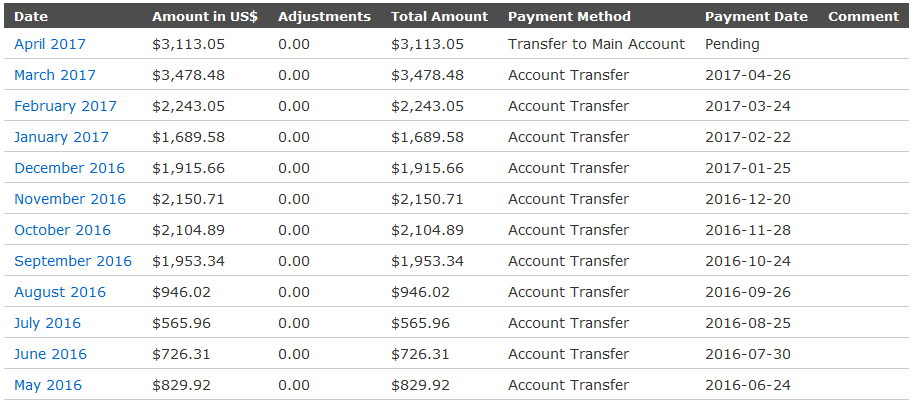
Task: Open the September 2016 statement link
Action: (x=73, y=261)
